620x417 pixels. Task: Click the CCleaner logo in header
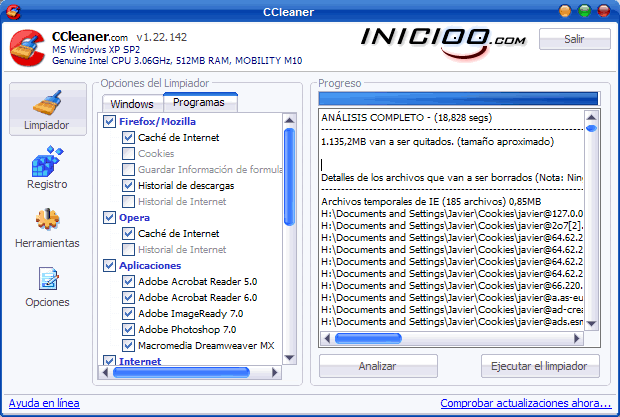(28, 48)
